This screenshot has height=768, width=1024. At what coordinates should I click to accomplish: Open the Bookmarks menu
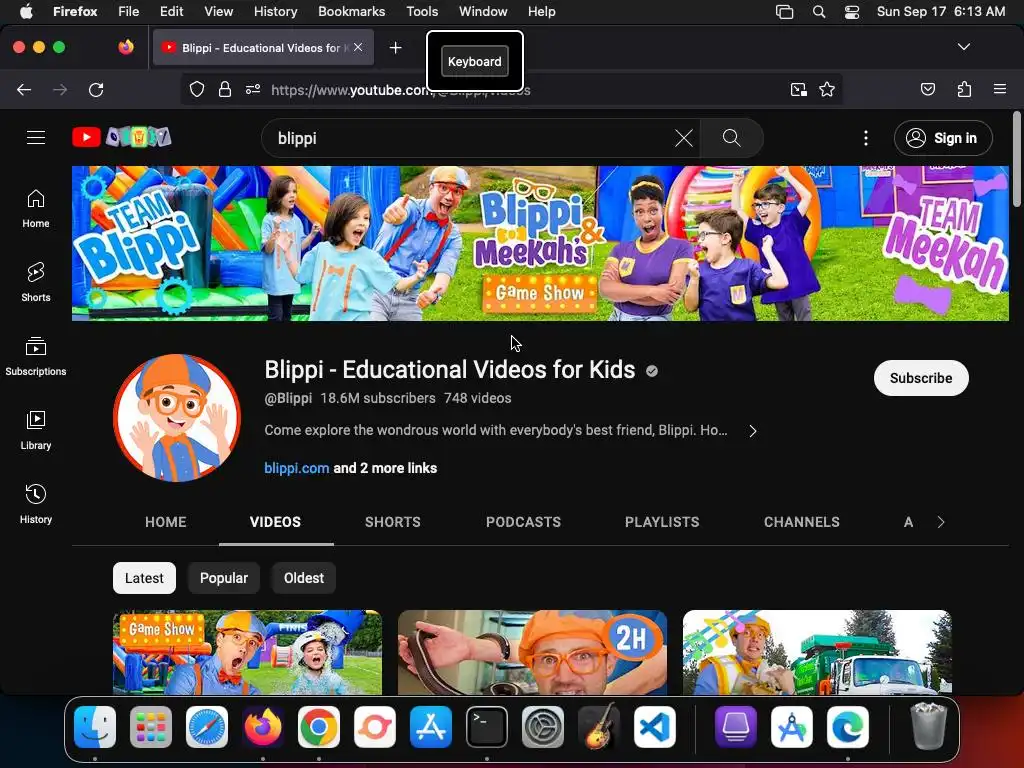pos(351,12)
